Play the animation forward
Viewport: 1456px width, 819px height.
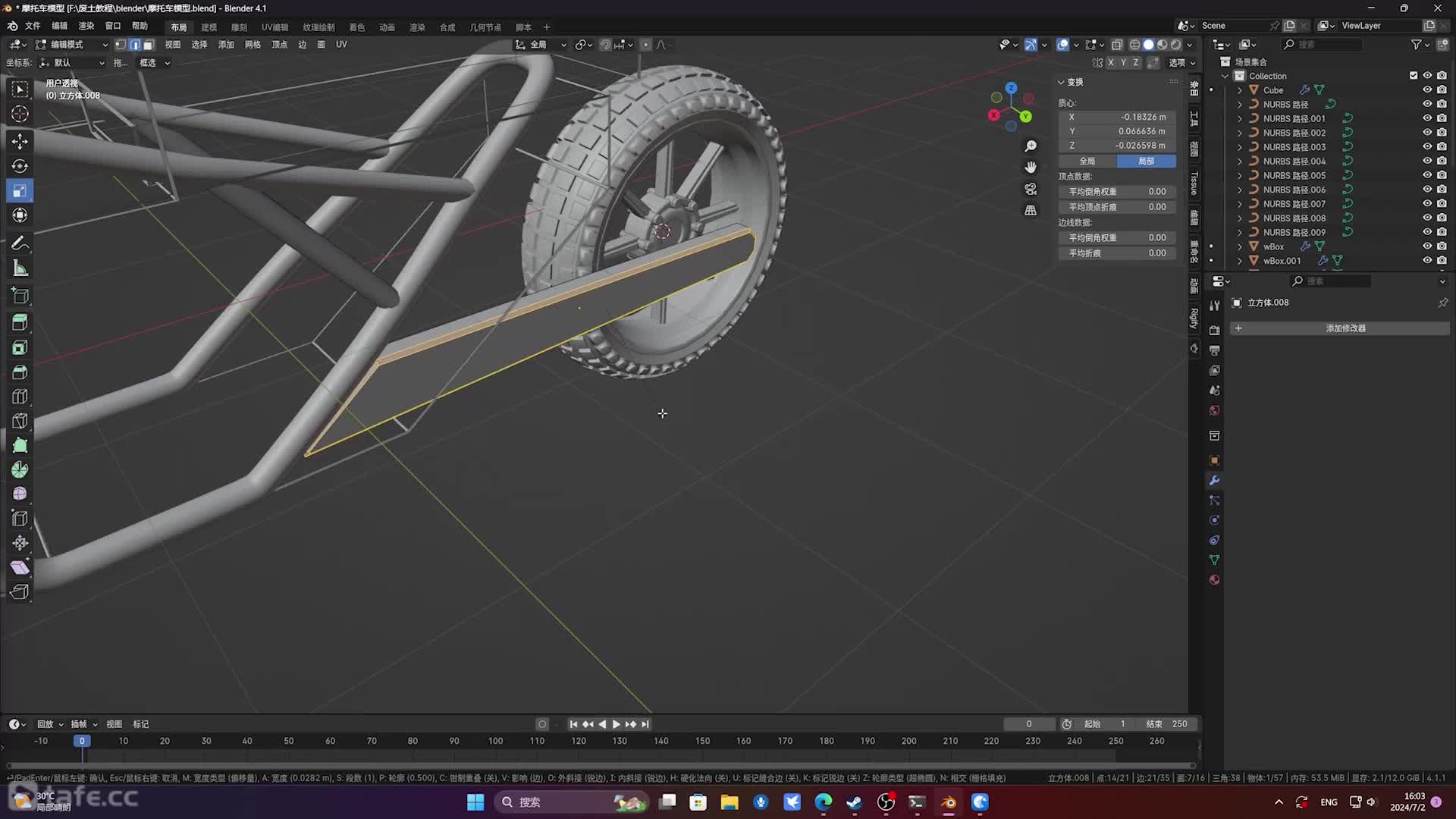tap(616, 724)
